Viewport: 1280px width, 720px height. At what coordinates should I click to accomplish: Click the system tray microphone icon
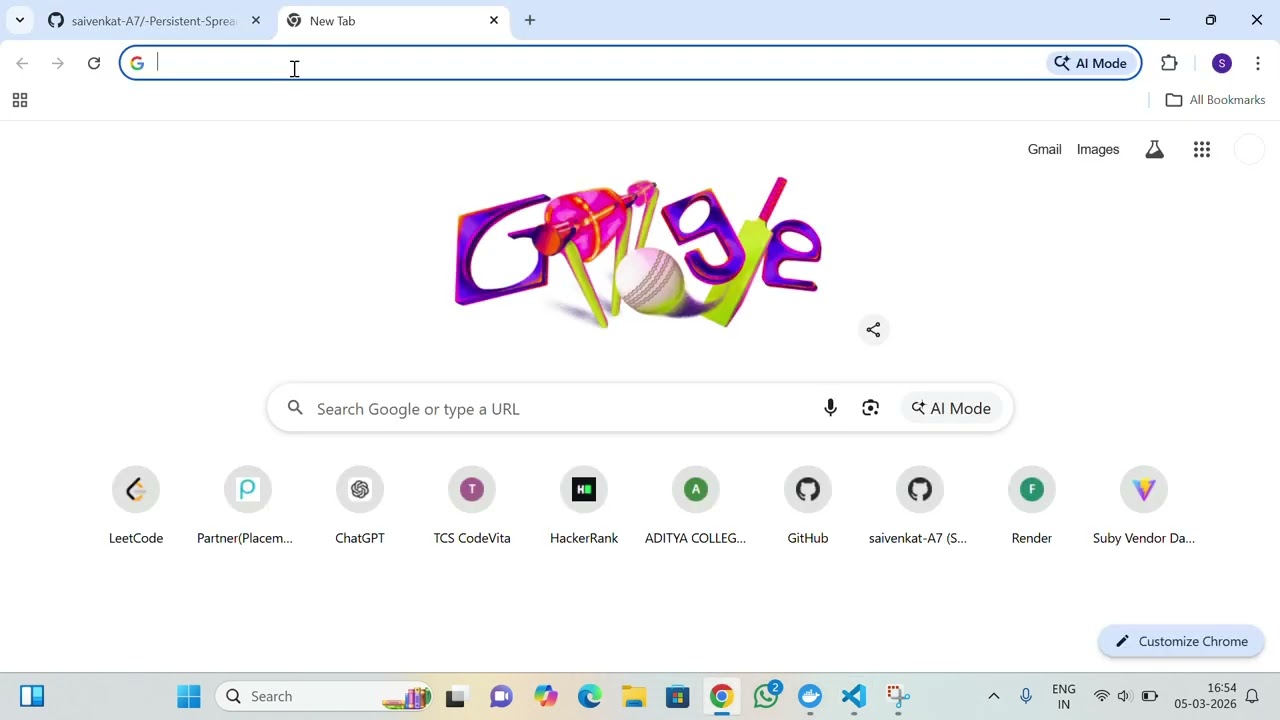pos(1025,696)
